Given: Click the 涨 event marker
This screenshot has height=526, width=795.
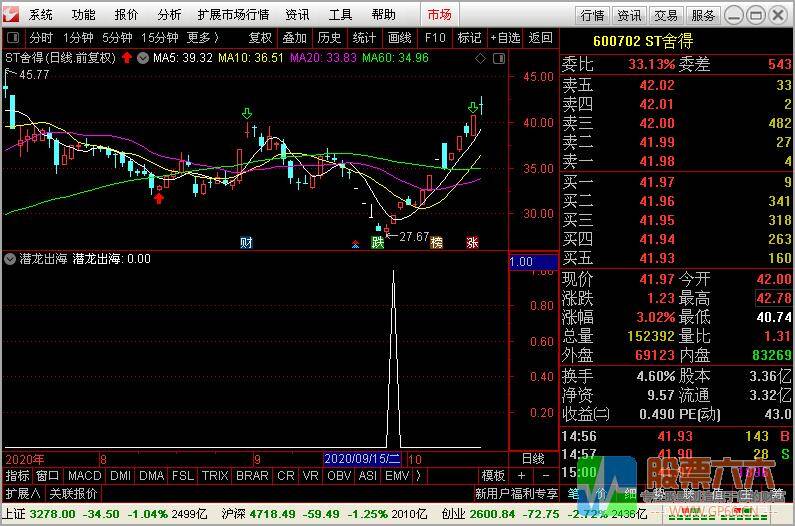Looking at the screenshot, I should pyautogui.click(x=472, y=242).
